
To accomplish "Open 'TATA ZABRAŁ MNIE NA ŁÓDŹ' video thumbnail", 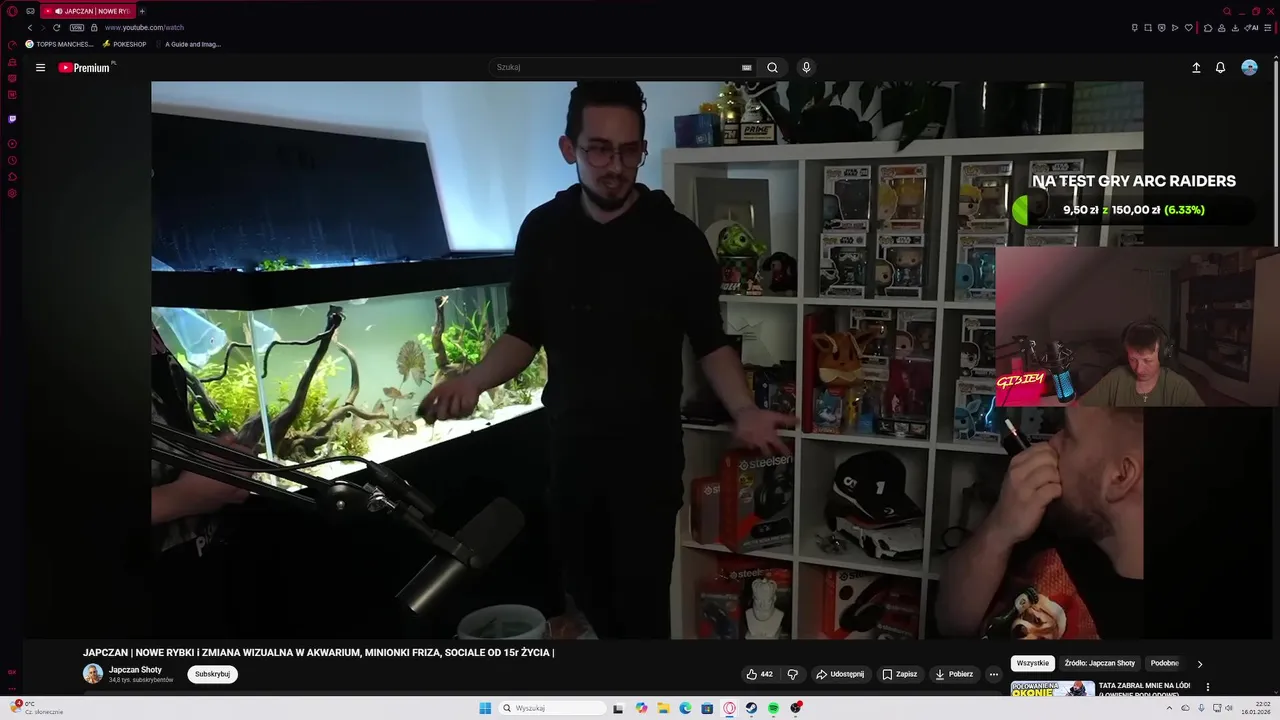I will [1053, 688].
